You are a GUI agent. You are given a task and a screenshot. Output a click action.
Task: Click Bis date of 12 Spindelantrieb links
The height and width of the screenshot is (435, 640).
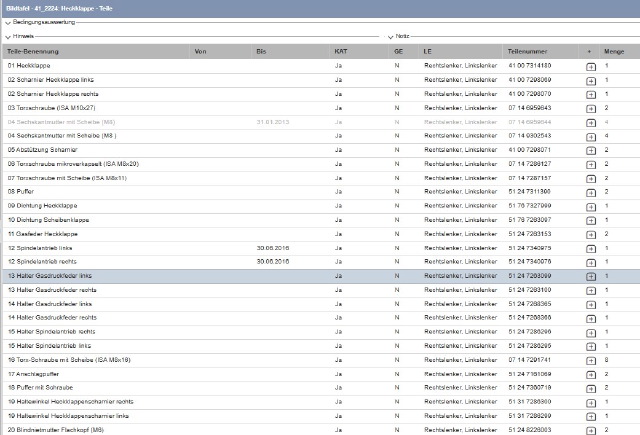pyautogui.click(x=273, y=248)
